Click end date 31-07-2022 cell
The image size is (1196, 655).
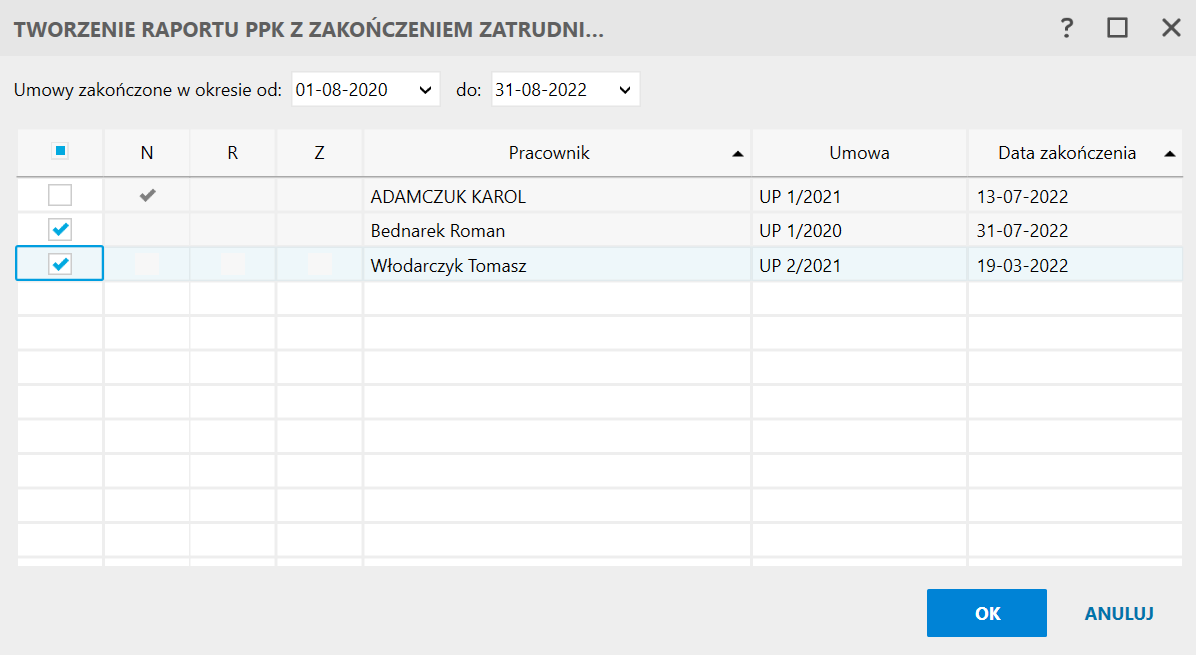point(1075,230)
